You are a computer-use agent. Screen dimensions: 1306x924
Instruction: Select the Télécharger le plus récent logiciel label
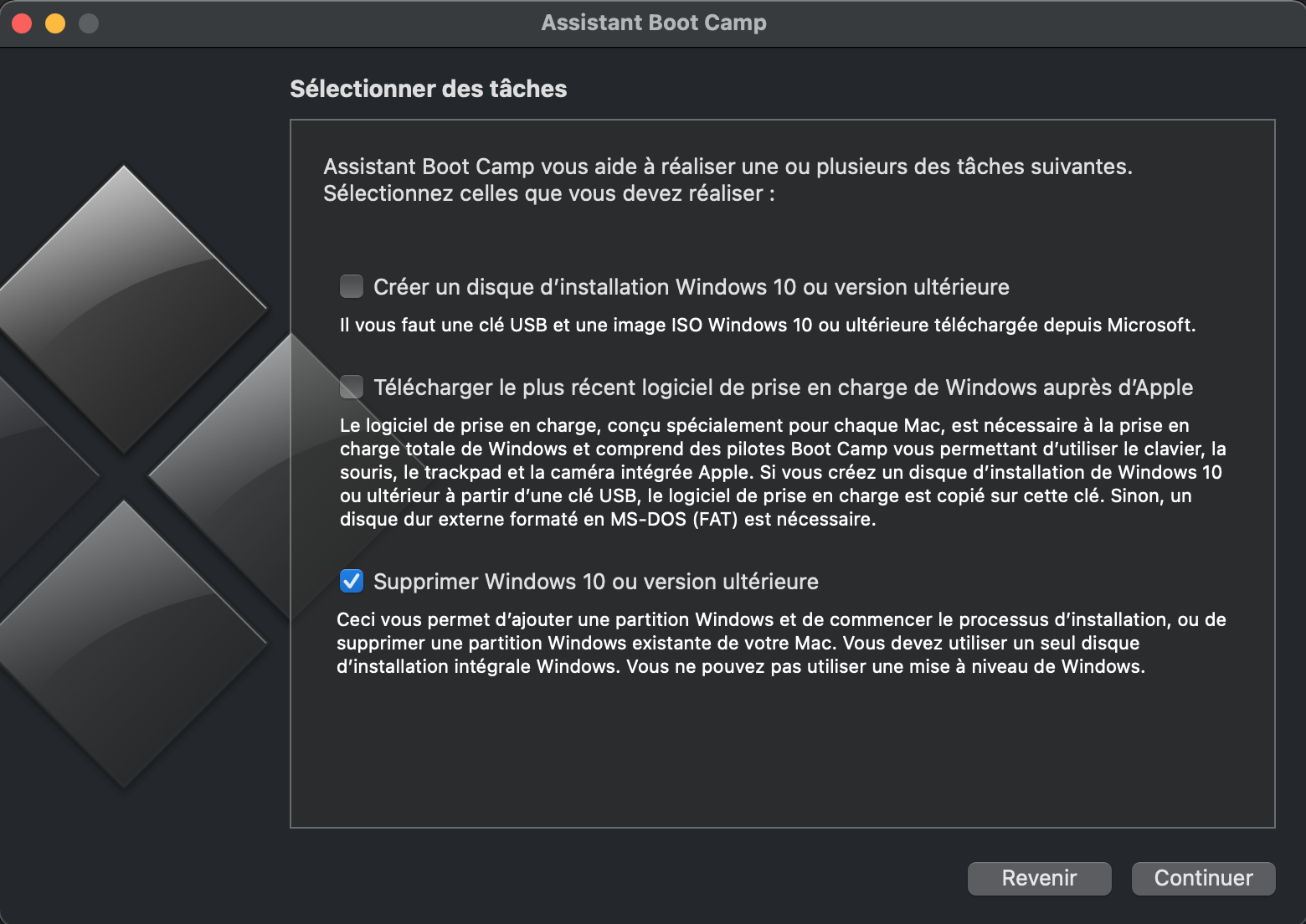783,388
